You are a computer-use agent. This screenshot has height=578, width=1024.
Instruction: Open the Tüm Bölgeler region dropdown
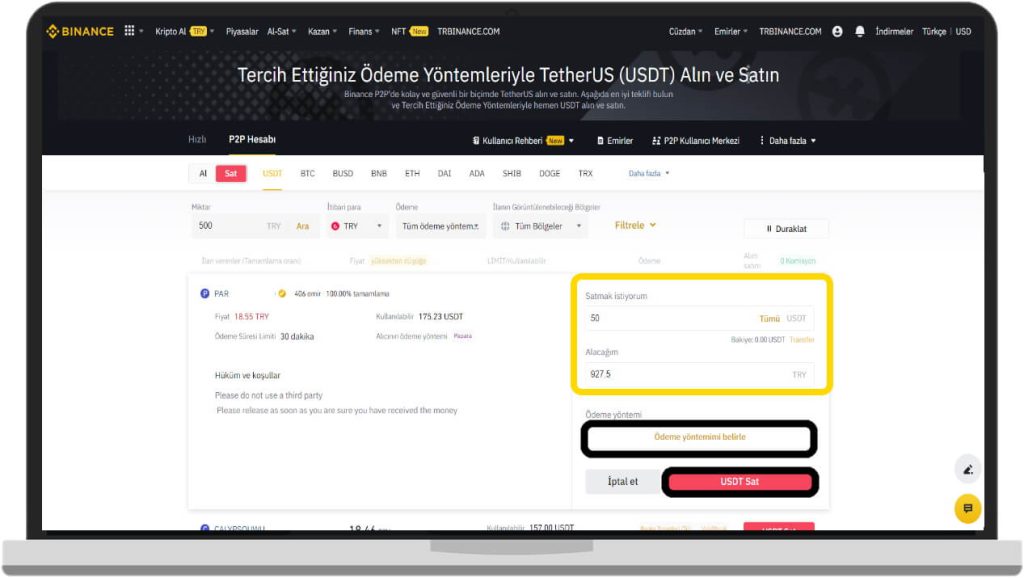540,227
